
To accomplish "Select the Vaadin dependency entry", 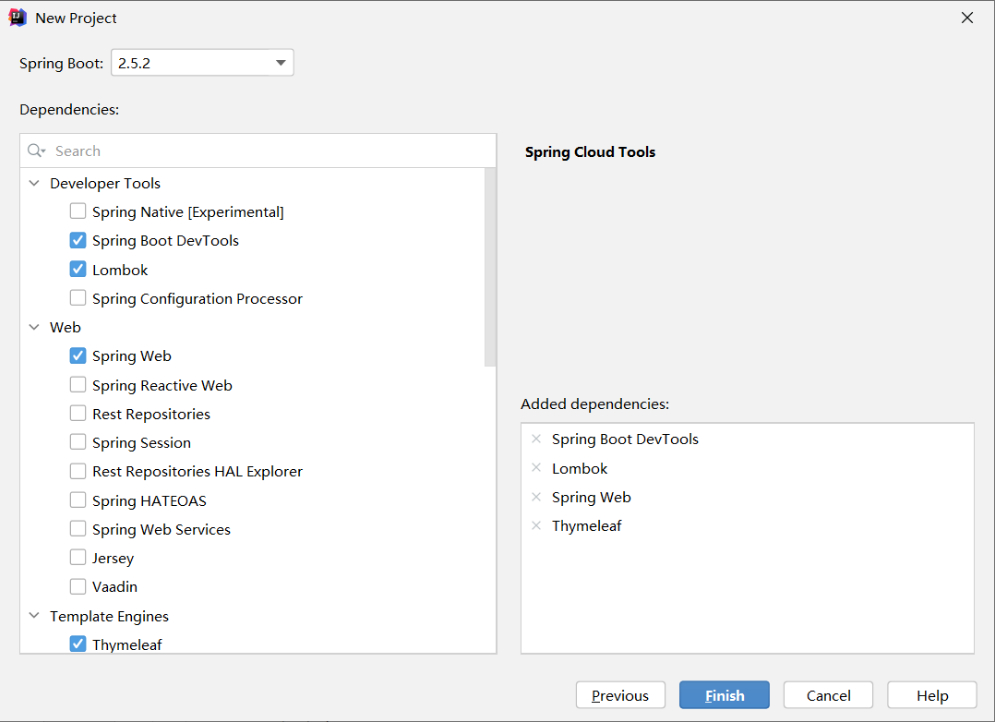I will (114, 587).
